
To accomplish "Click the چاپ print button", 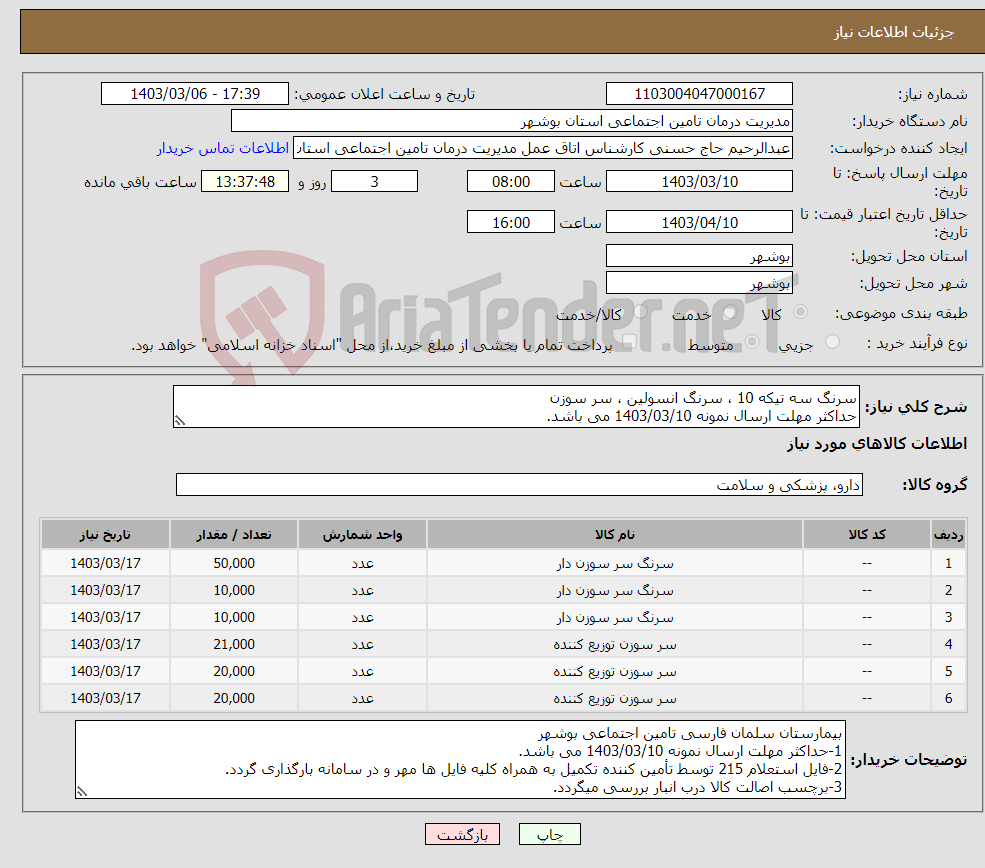I will click(550, 834).
